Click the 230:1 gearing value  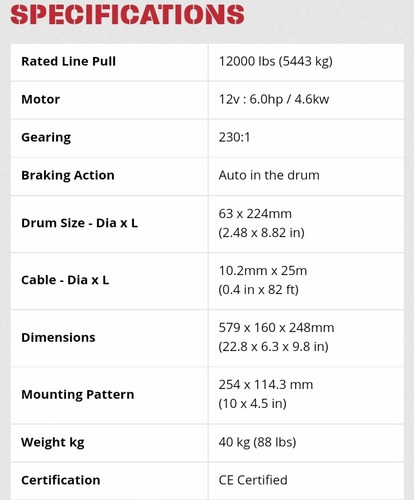(234, 137)
